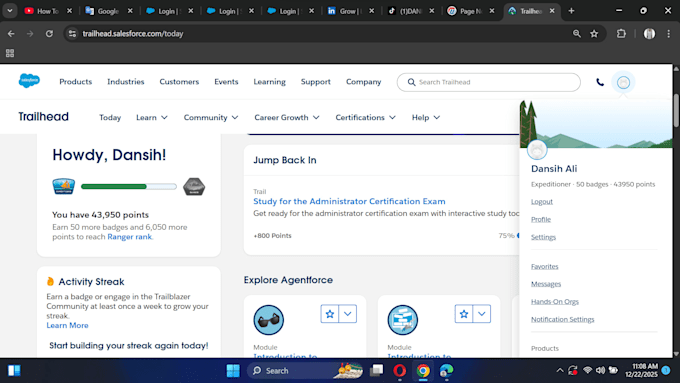
Task: Go back with the browser back arrow
Action: click(x=11, y=33)
